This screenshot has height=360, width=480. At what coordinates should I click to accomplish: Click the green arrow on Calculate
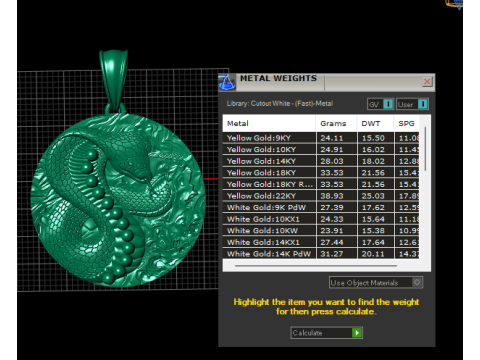pyautogui.click(x=357, y=333)
